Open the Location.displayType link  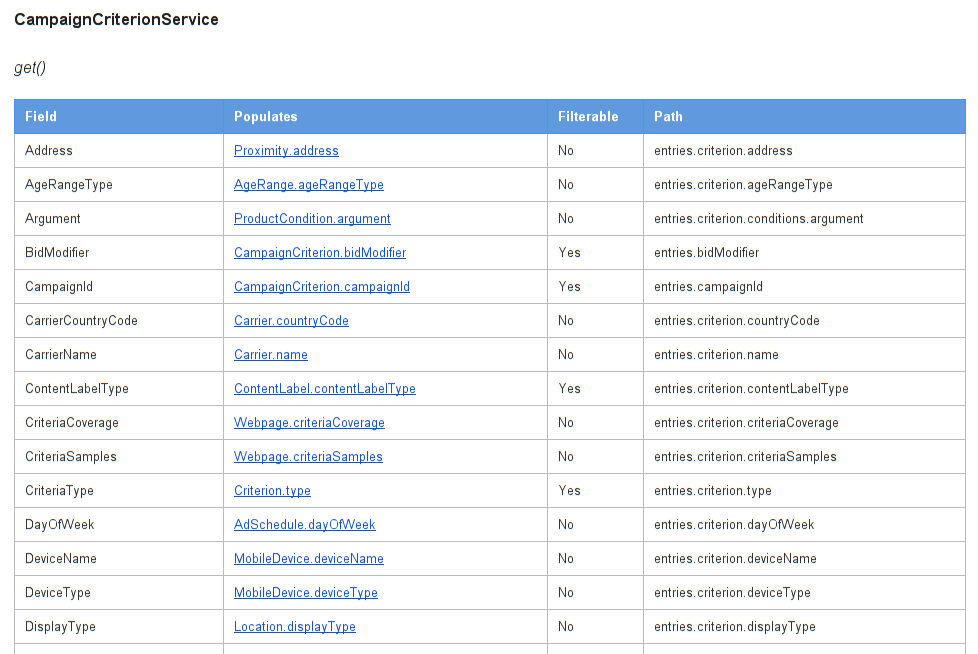click(294, 627)
